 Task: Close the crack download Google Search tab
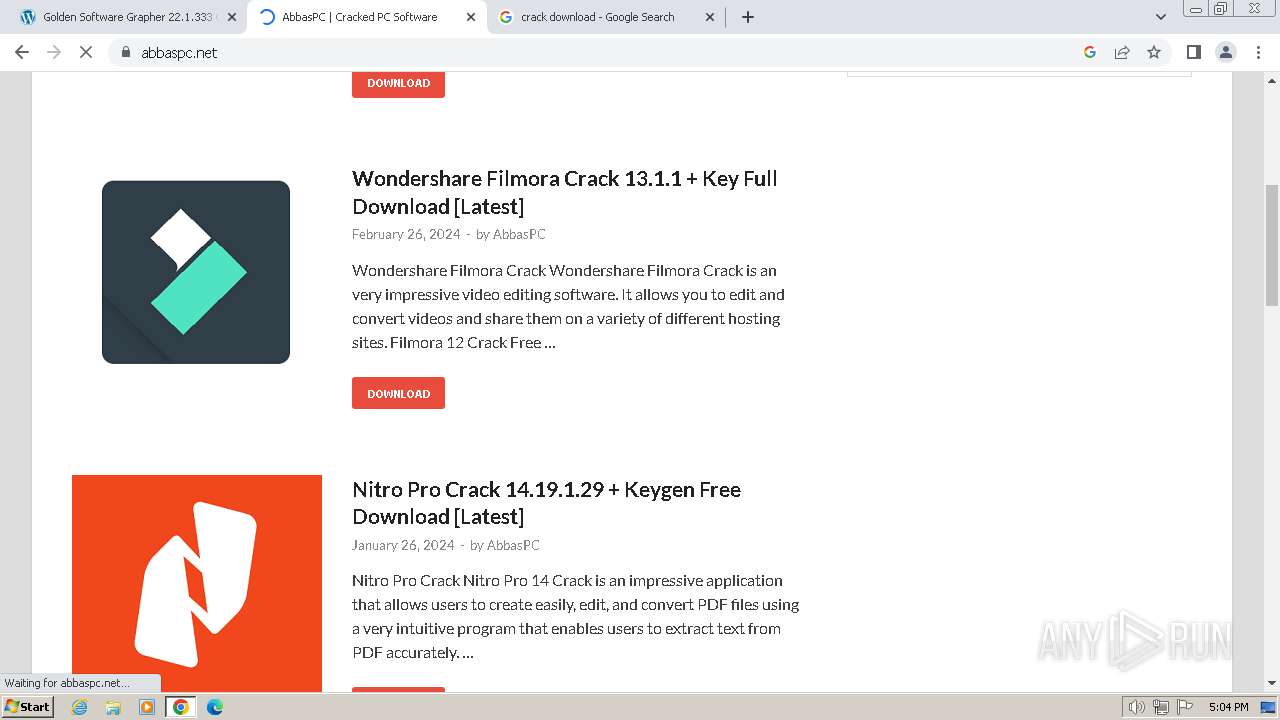click(x=710, y=17)
